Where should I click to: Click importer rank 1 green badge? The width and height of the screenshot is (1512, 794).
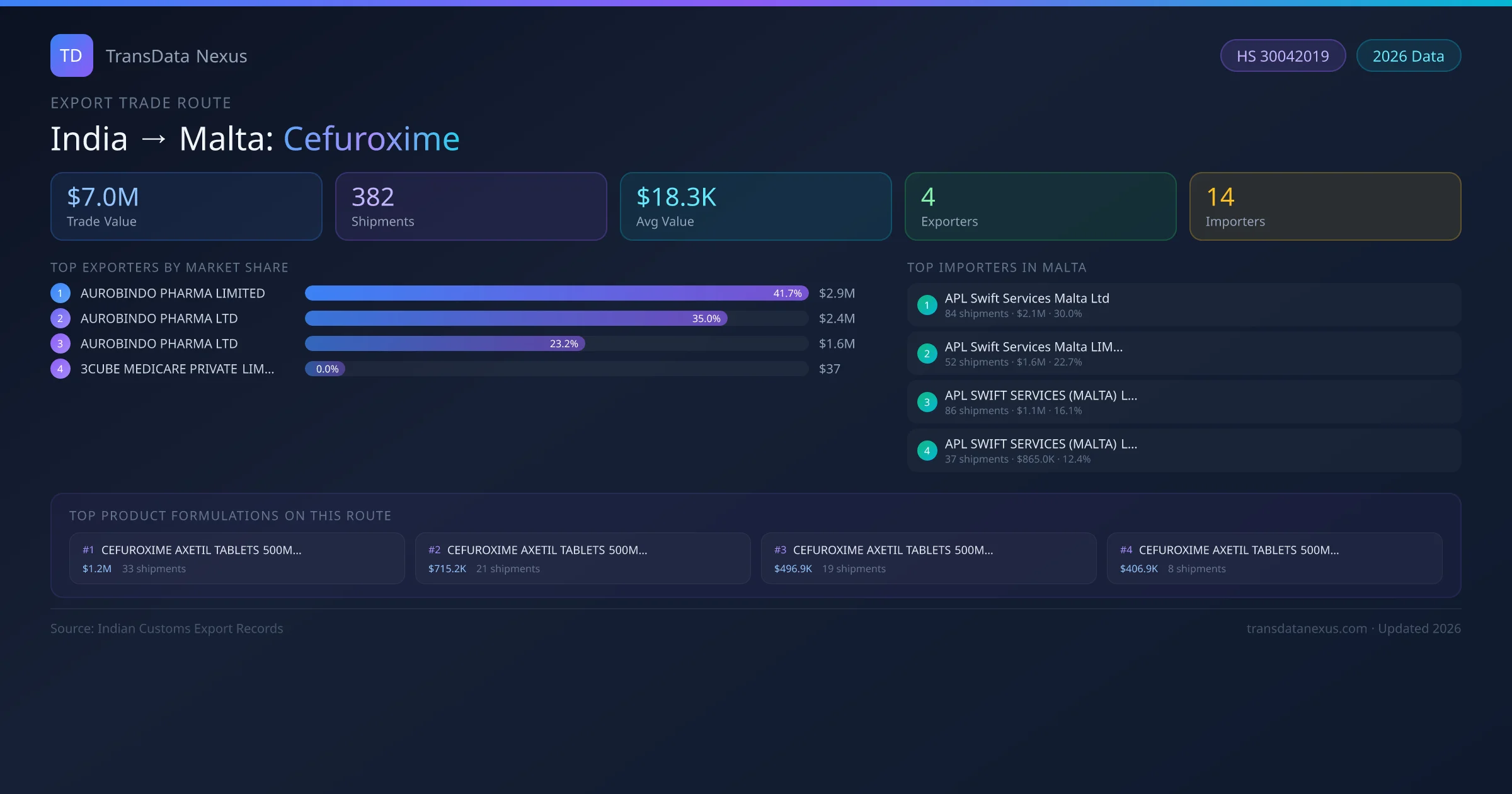coord(927,305)
